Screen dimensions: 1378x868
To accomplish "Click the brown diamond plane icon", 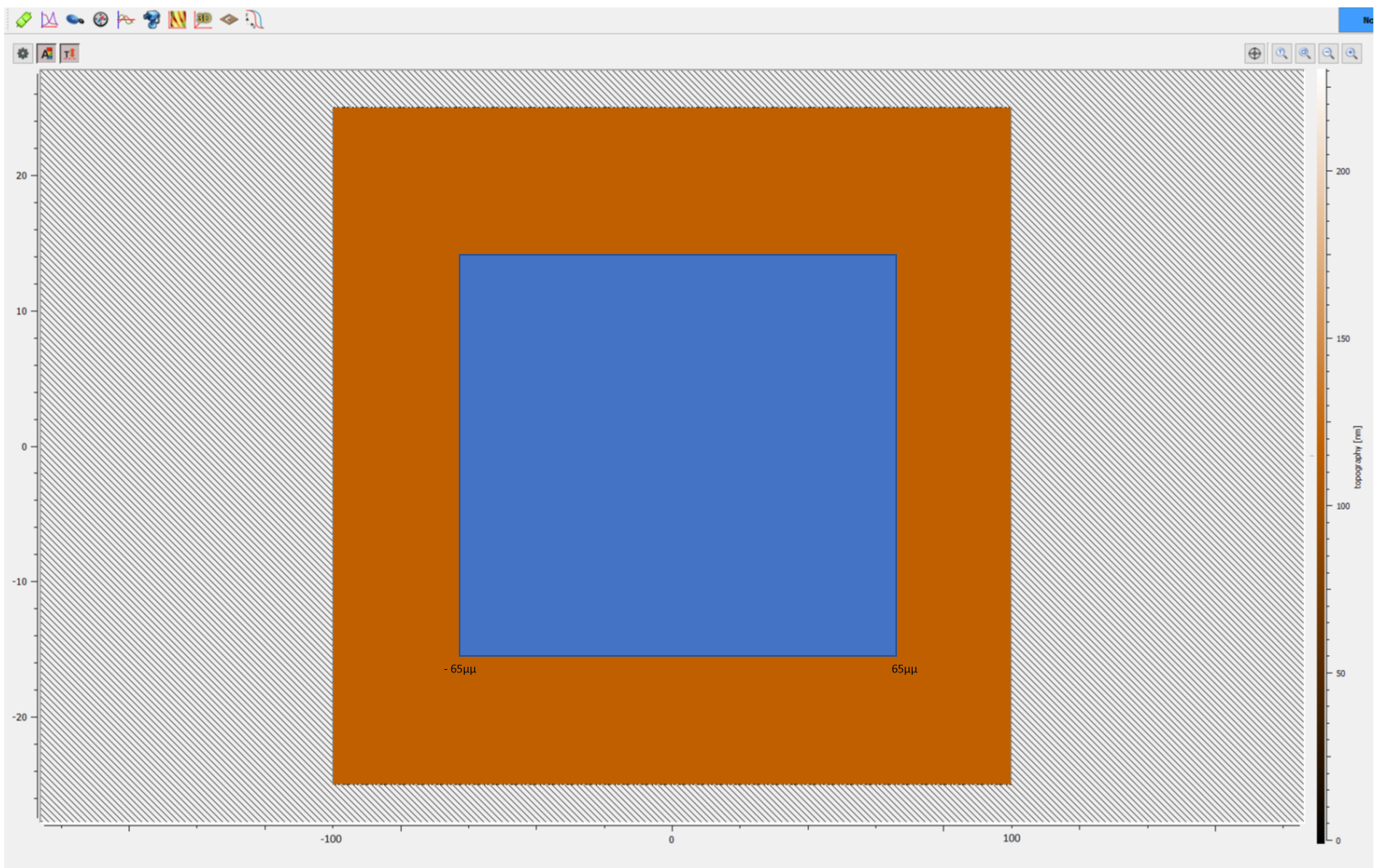I will pos(229,19).
